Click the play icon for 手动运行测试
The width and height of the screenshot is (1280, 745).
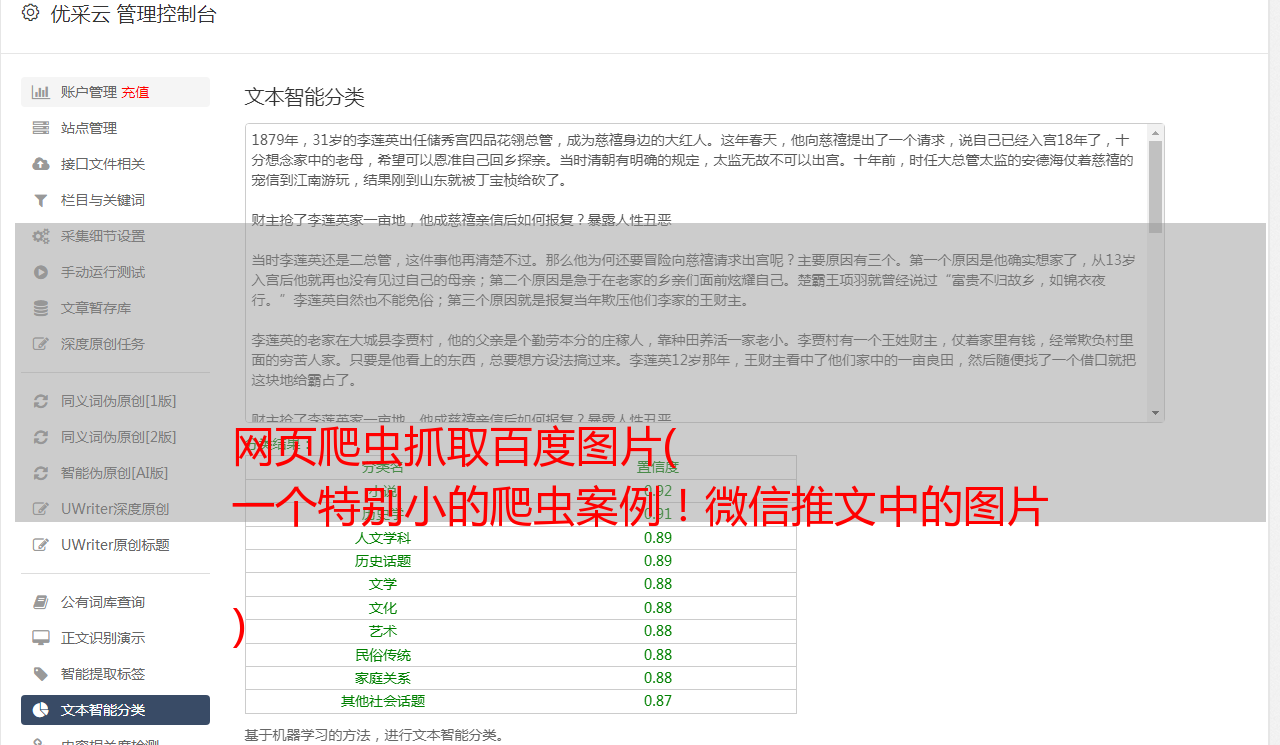coord(41,272)
